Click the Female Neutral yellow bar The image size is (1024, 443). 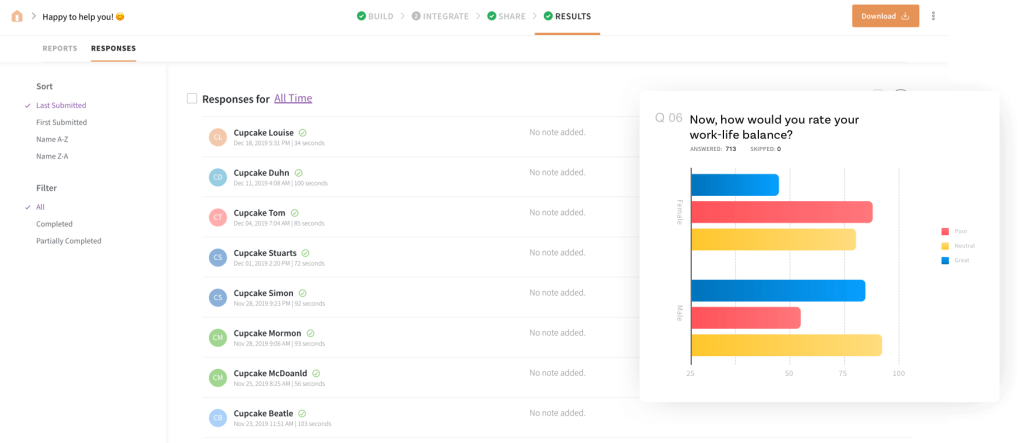coord(773,240)
